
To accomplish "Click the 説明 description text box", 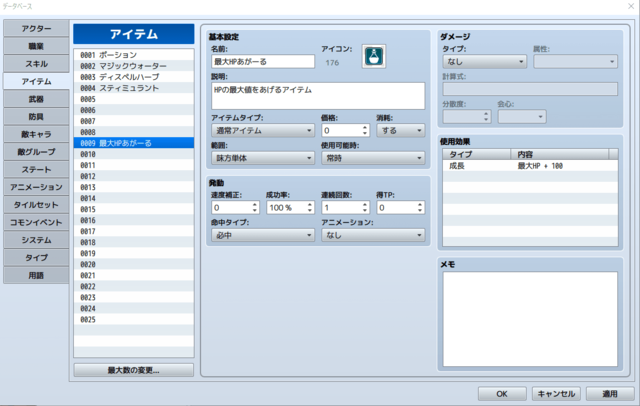I will [318, 96].
